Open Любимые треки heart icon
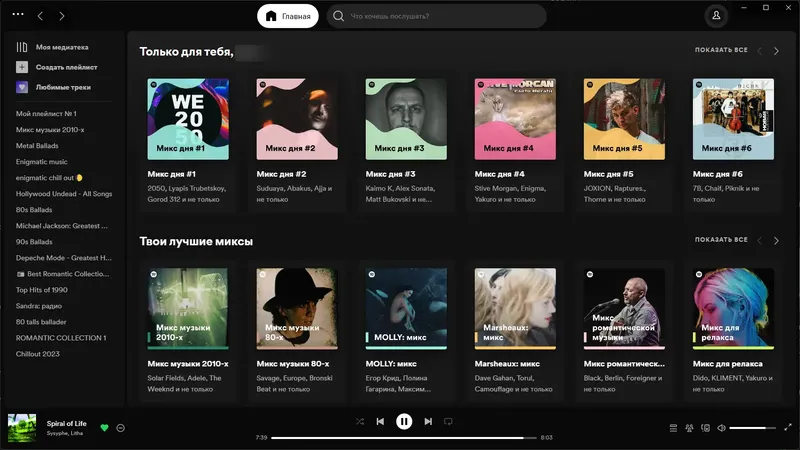 click(22, 87)
